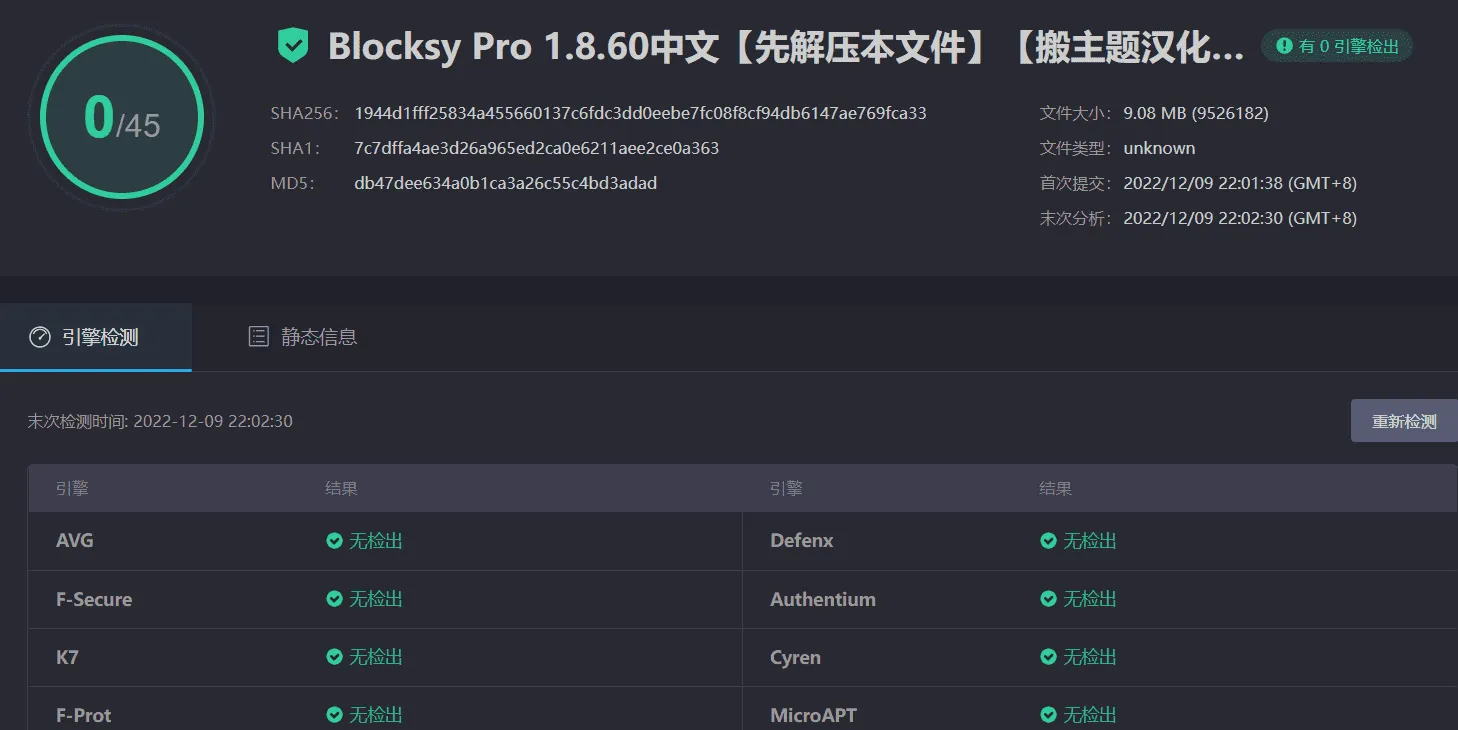Image resolution: width=1458 pixels, height=730 pixels.
Task: Click the right 引擎 column header
Action: point(786,489)
